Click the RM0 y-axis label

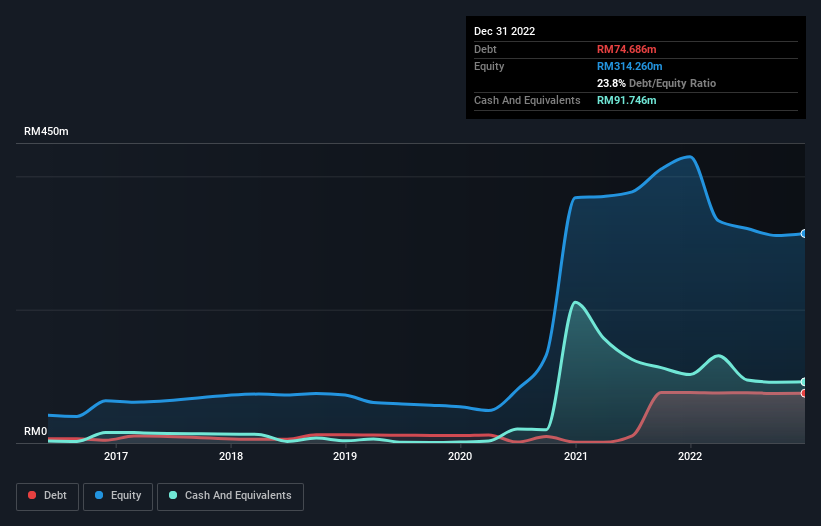pyautogui.click(x=36, y=431)
